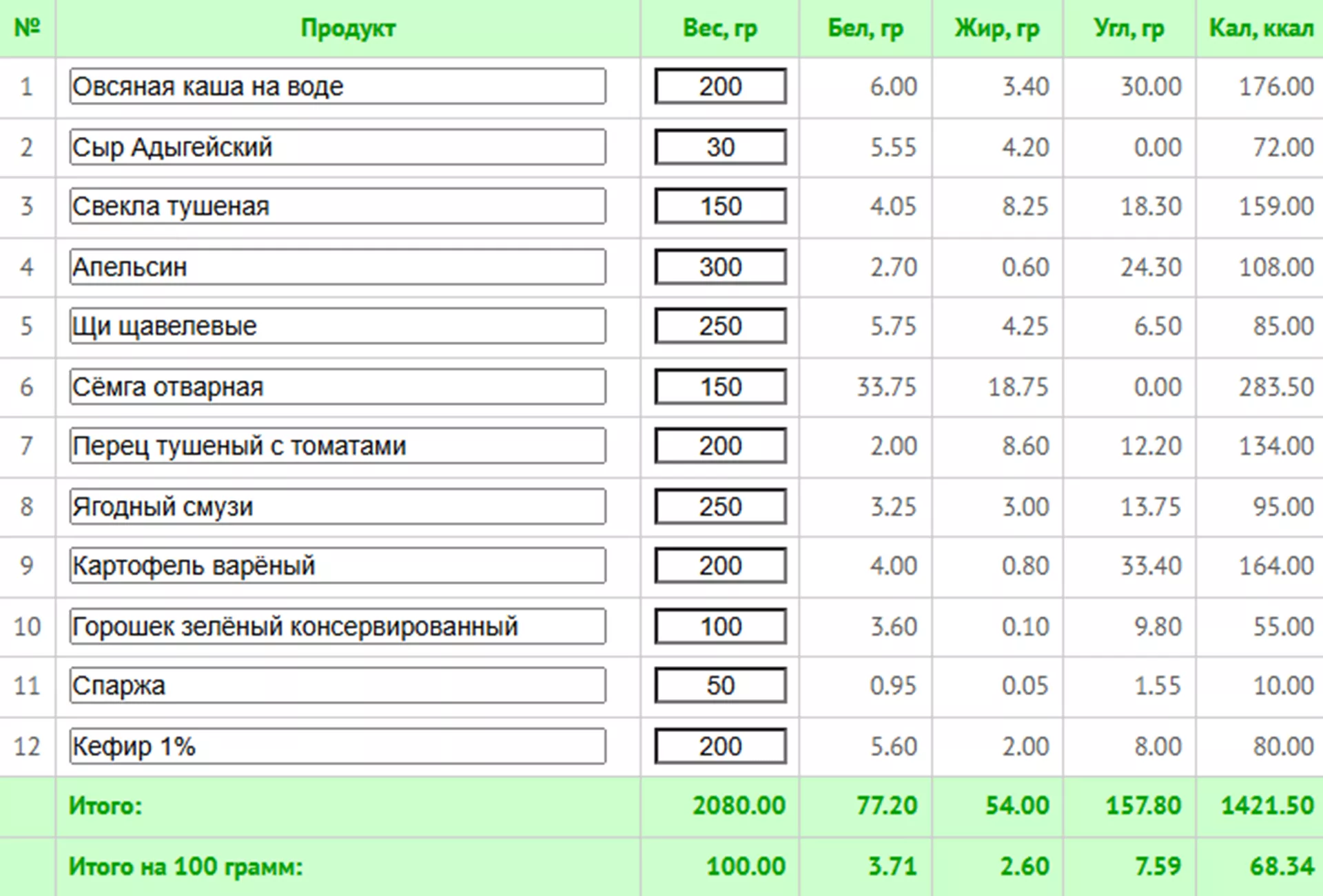Select the weight field for Перец тушеный с томатами
The width and height of the screenshot is (1323, 896).
[x=721, y=446]
